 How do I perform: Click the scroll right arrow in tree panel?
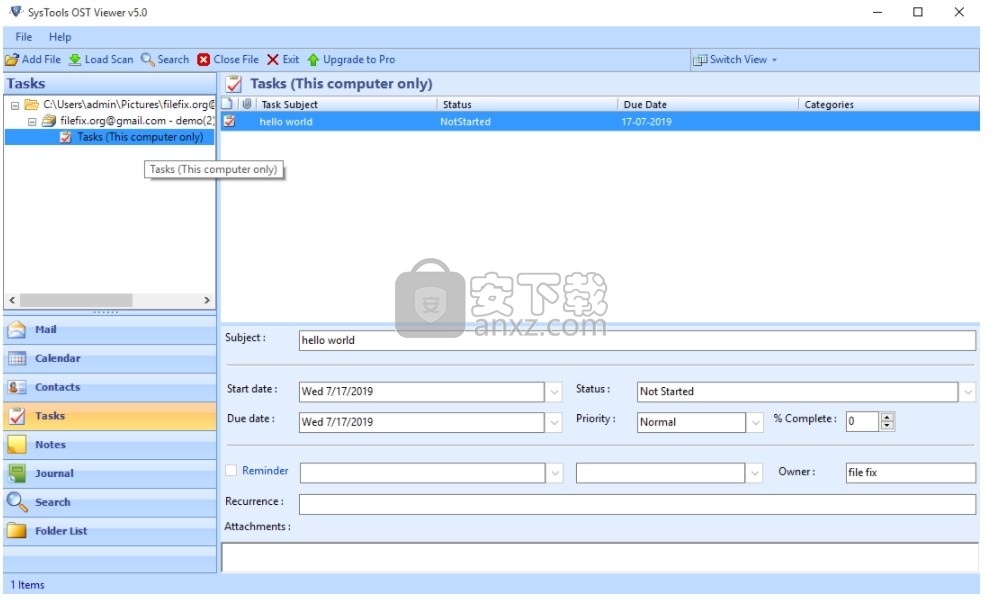[207, 301]
